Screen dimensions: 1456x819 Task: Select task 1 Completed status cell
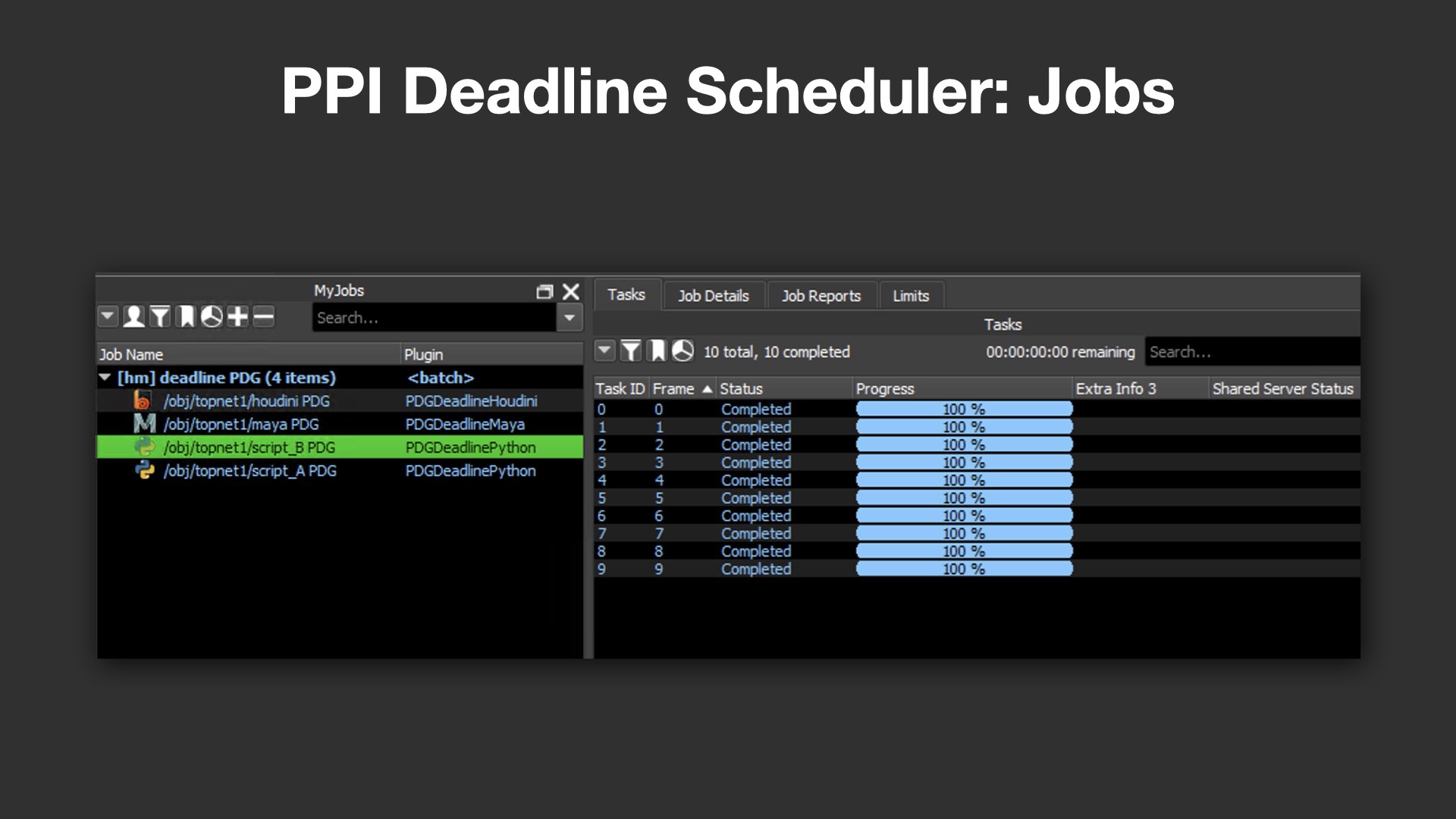[x=756, y=427]
